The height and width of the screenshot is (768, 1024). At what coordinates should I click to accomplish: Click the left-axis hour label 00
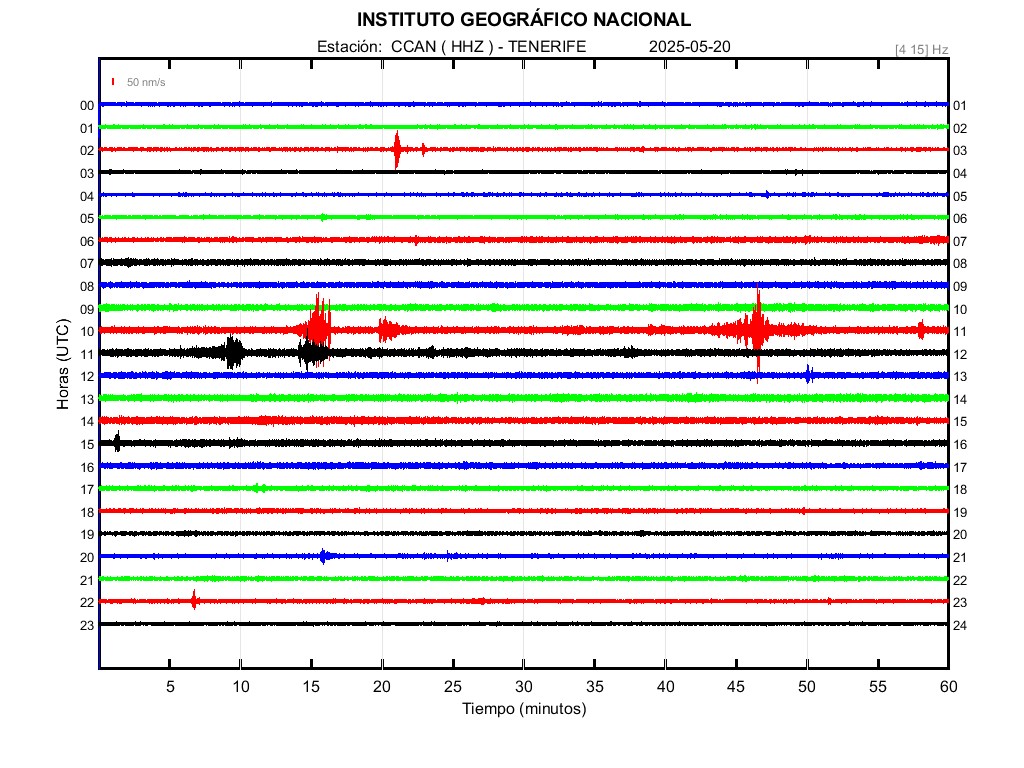(x=87, y=106)
